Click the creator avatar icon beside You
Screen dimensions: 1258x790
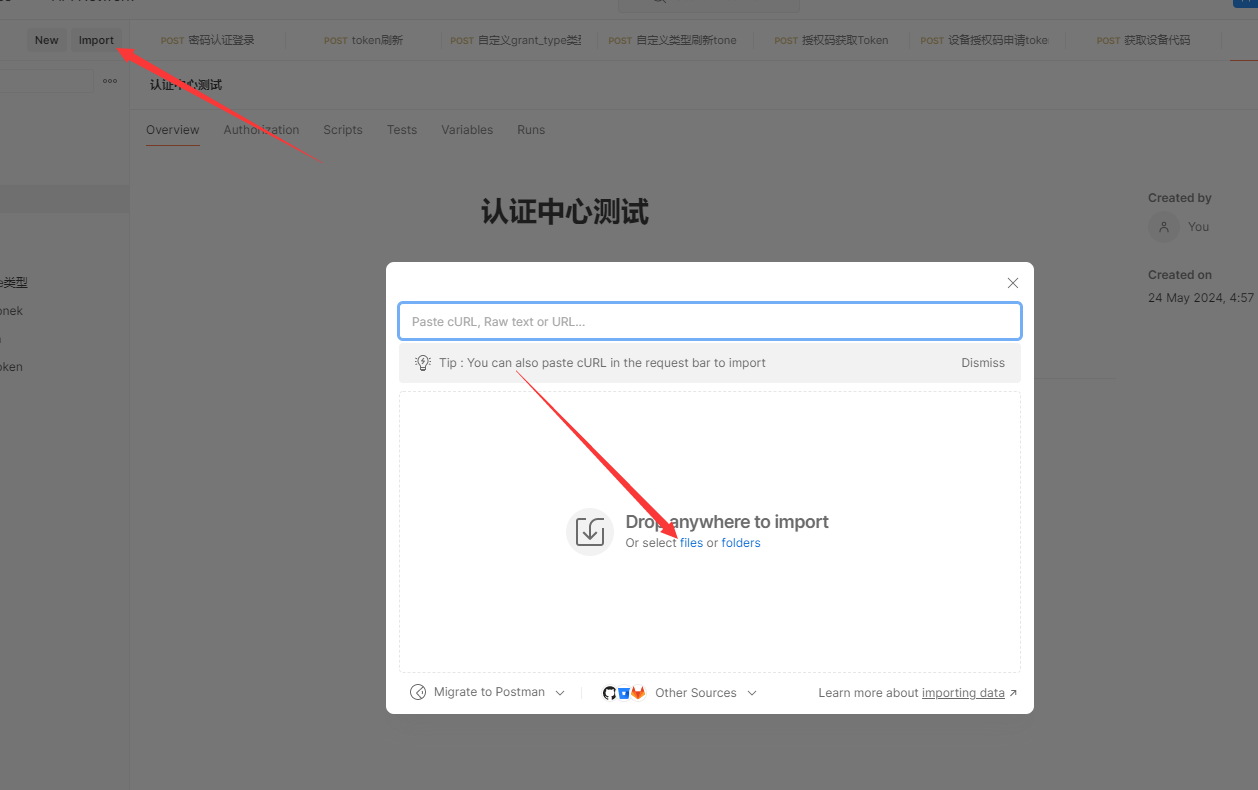(x=1163, y=227)
